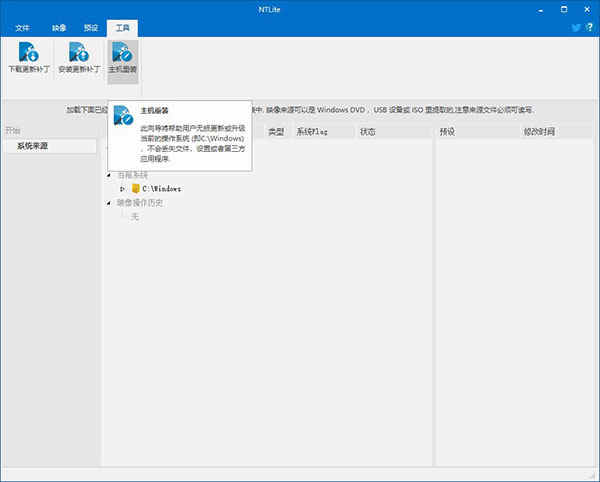Screen dimensions: 600x482
Task: Sort by the 类型 column header
Action: point(276,132)
